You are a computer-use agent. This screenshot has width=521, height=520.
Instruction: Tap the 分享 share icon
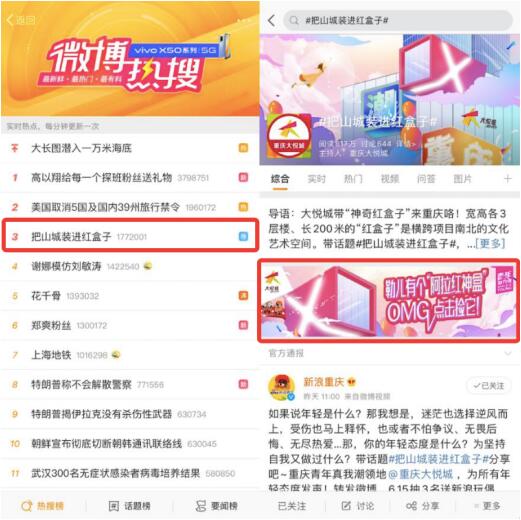pos(411,506)
